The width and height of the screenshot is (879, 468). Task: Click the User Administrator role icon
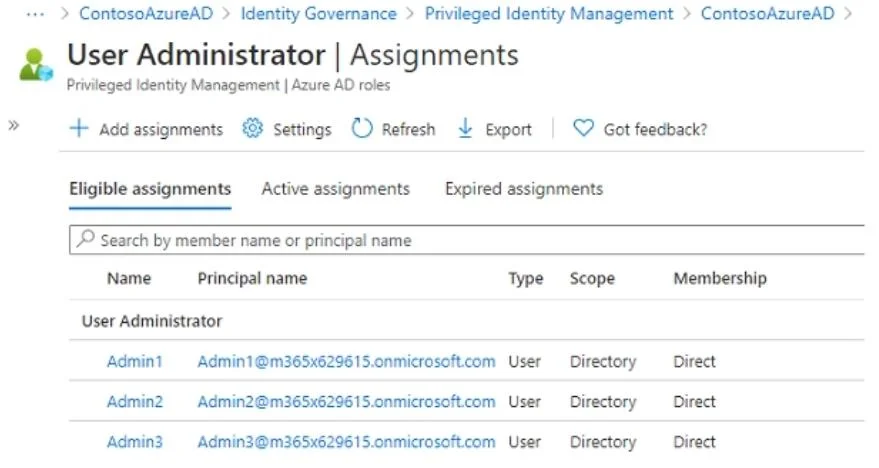pos(36,64)
